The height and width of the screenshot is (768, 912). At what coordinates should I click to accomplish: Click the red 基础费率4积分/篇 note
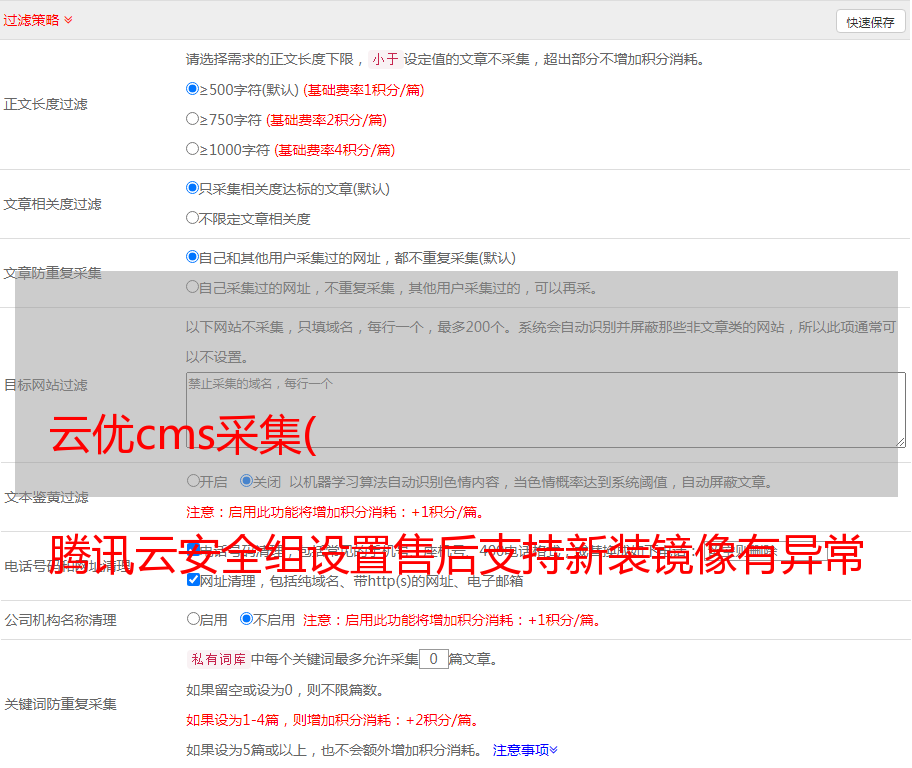(335, 150)
